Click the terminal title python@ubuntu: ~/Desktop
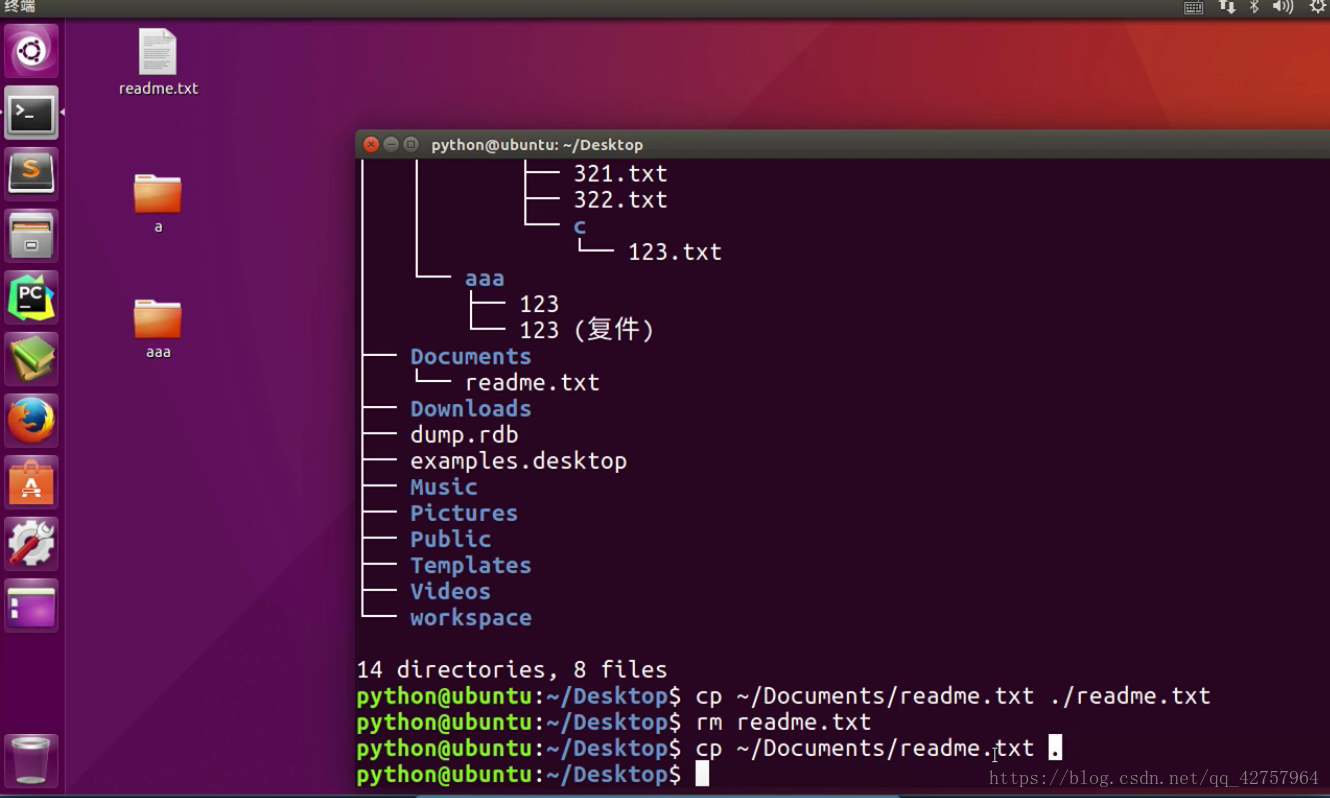Viewport: 1330px width, 798px height. 537,145
